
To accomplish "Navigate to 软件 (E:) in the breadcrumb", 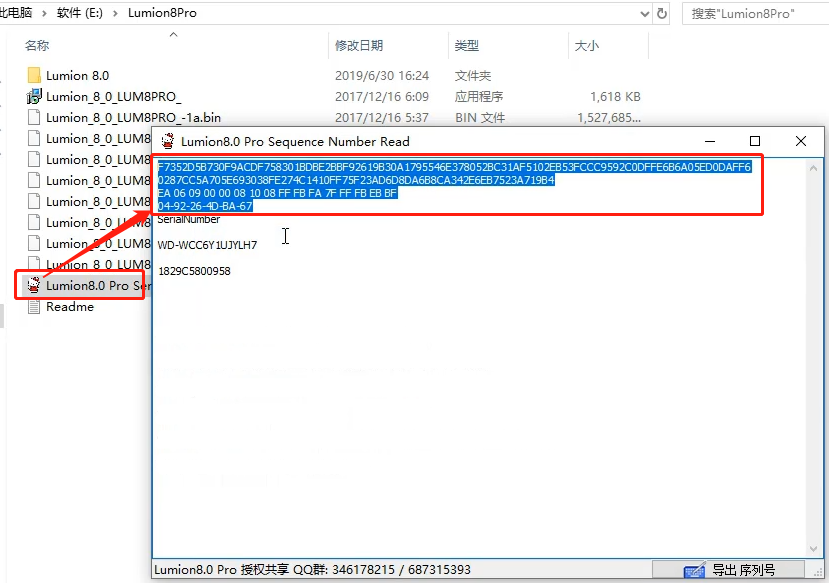I will [80, 13].
